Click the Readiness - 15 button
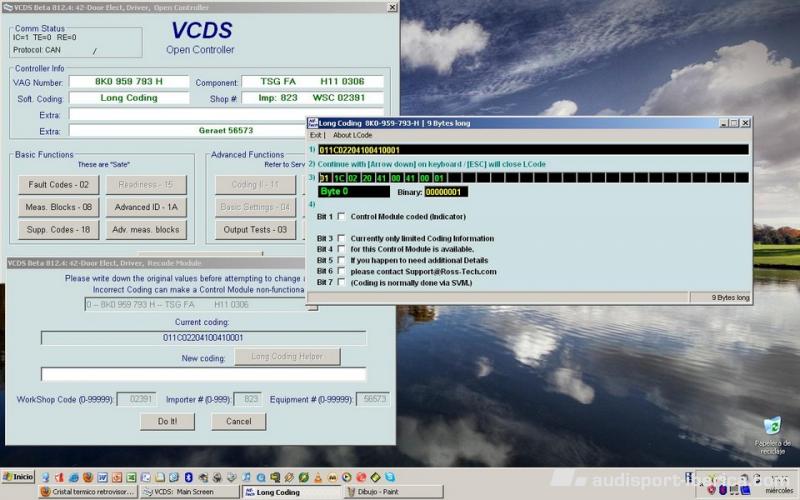The width and height of the screenshot is (800, 500). coord(146,185)
